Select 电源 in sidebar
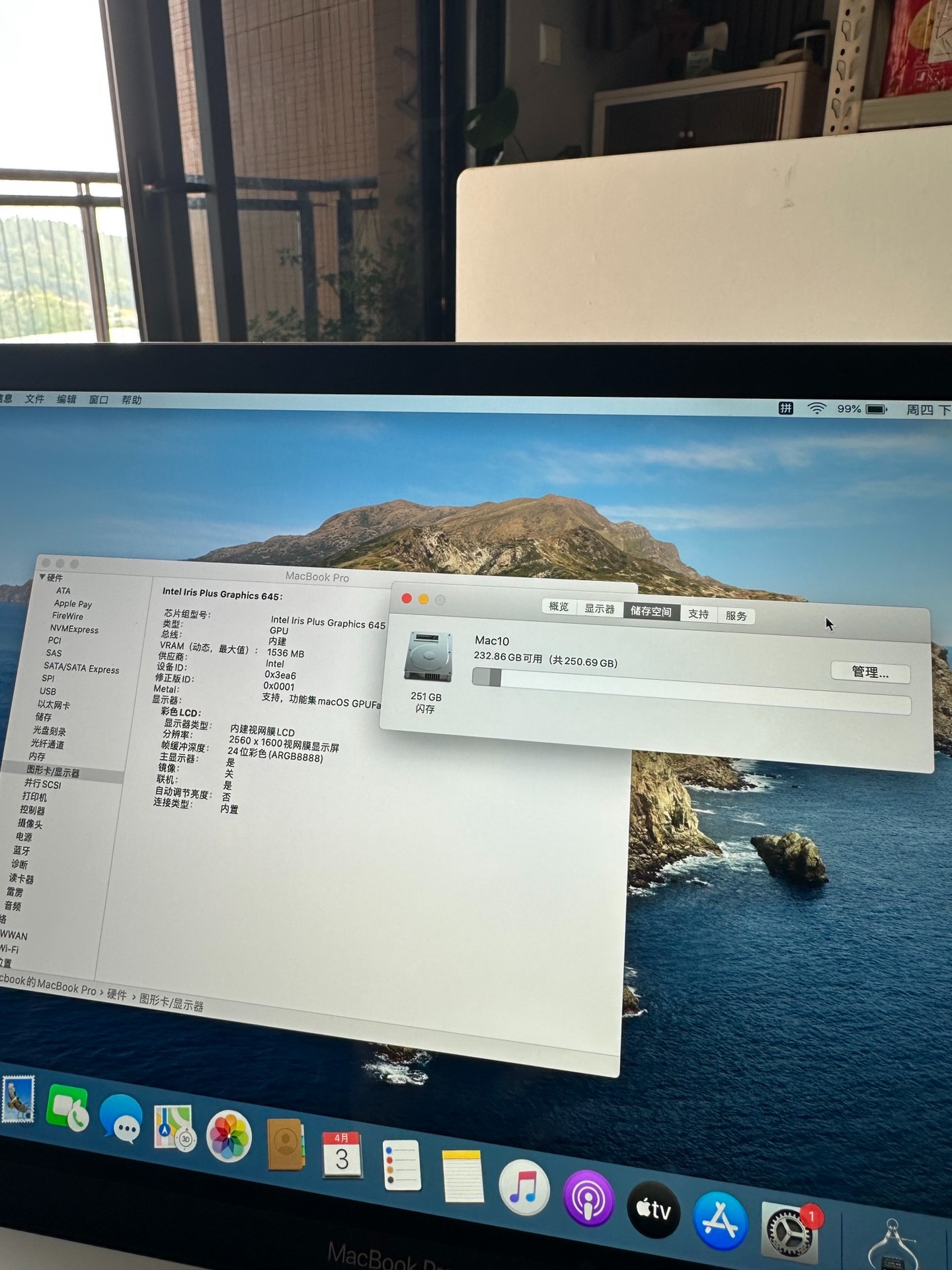The image size is (952, 1270). [x=23, y=837]
